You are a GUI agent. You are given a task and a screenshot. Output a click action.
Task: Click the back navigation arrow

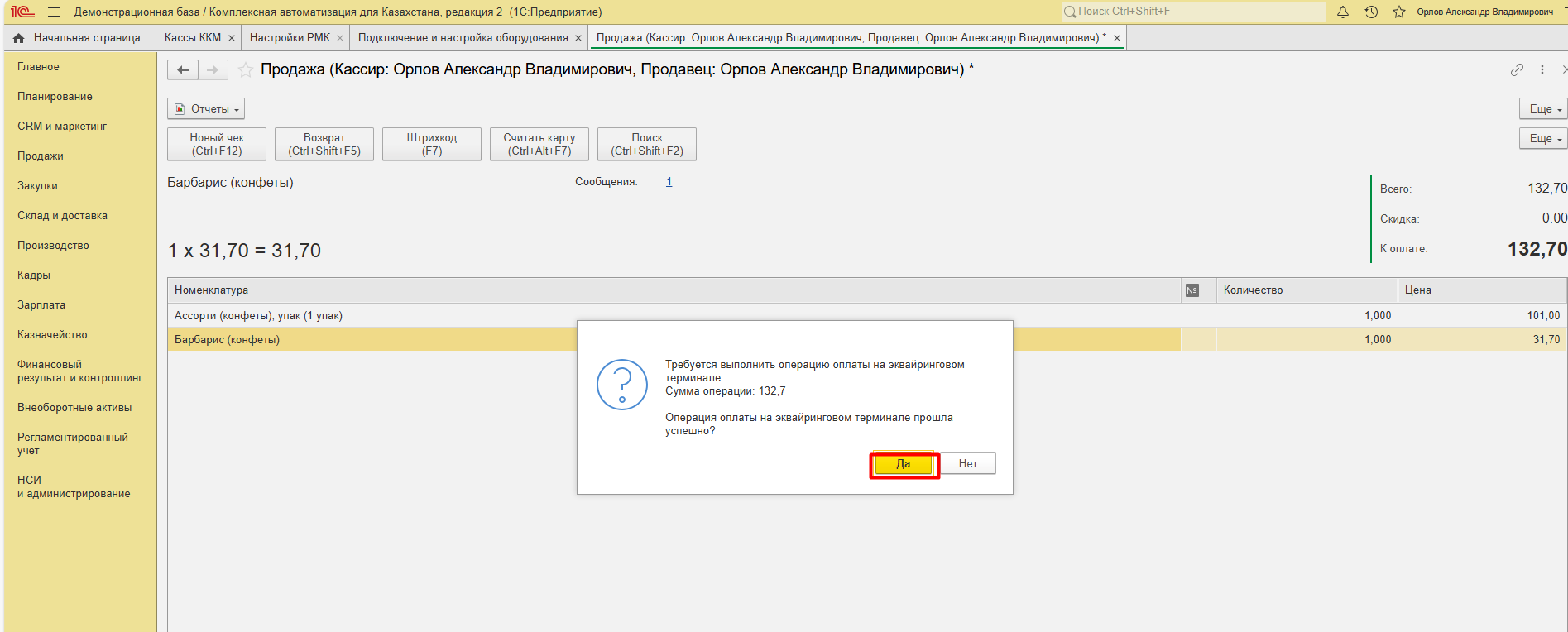(x=183, y=70)
